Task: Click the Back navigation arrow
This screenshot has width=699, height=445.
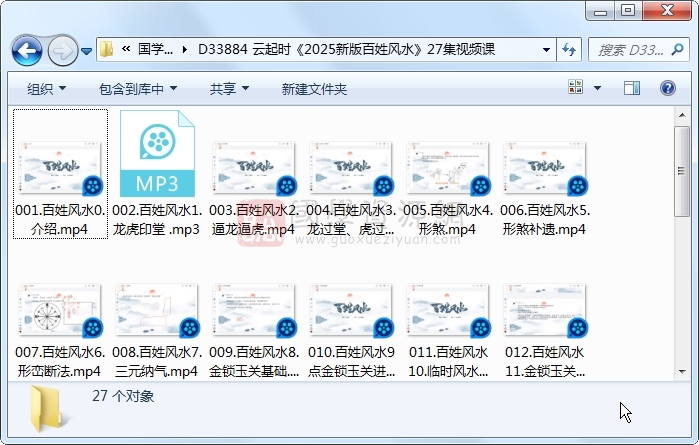Action: (27, 51)
